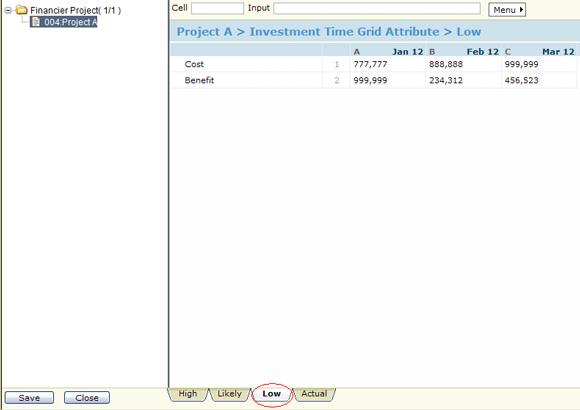Switch to the Likely tab

[x=229, y=394]
